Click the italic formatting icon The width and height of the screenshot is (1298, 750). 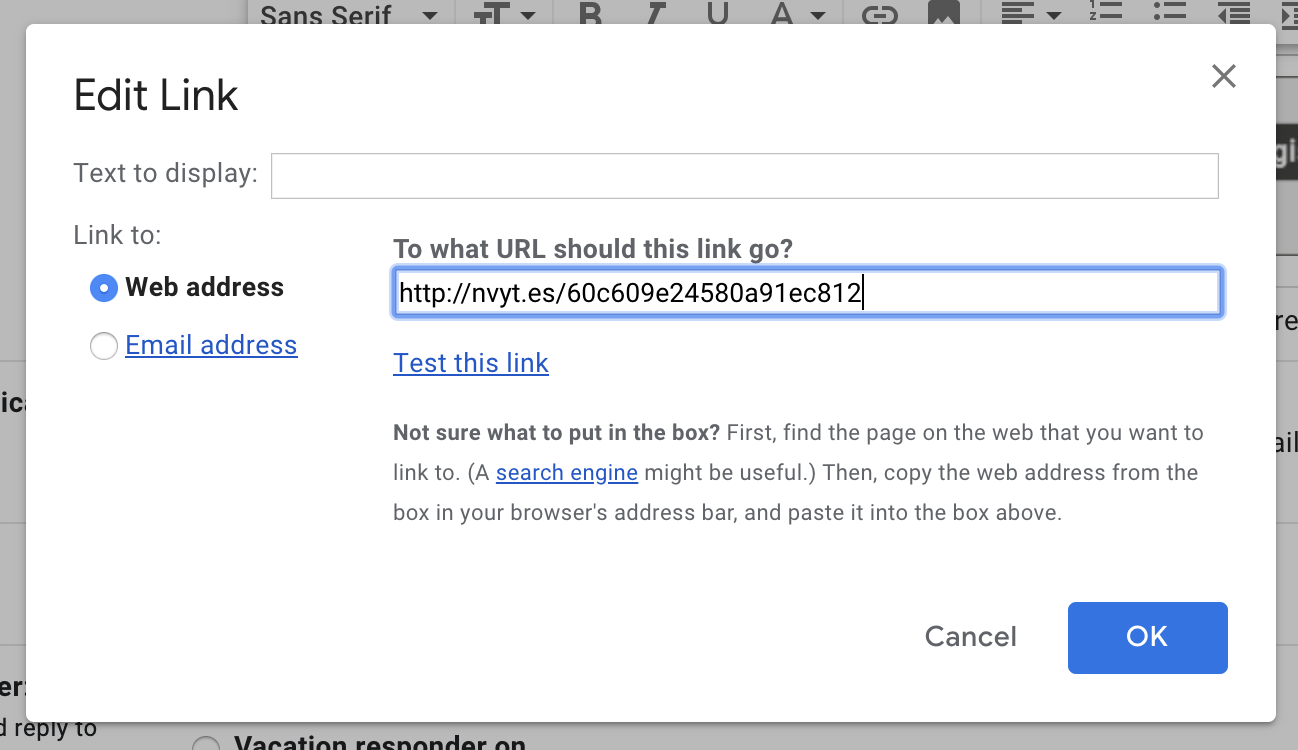[656, 14]
